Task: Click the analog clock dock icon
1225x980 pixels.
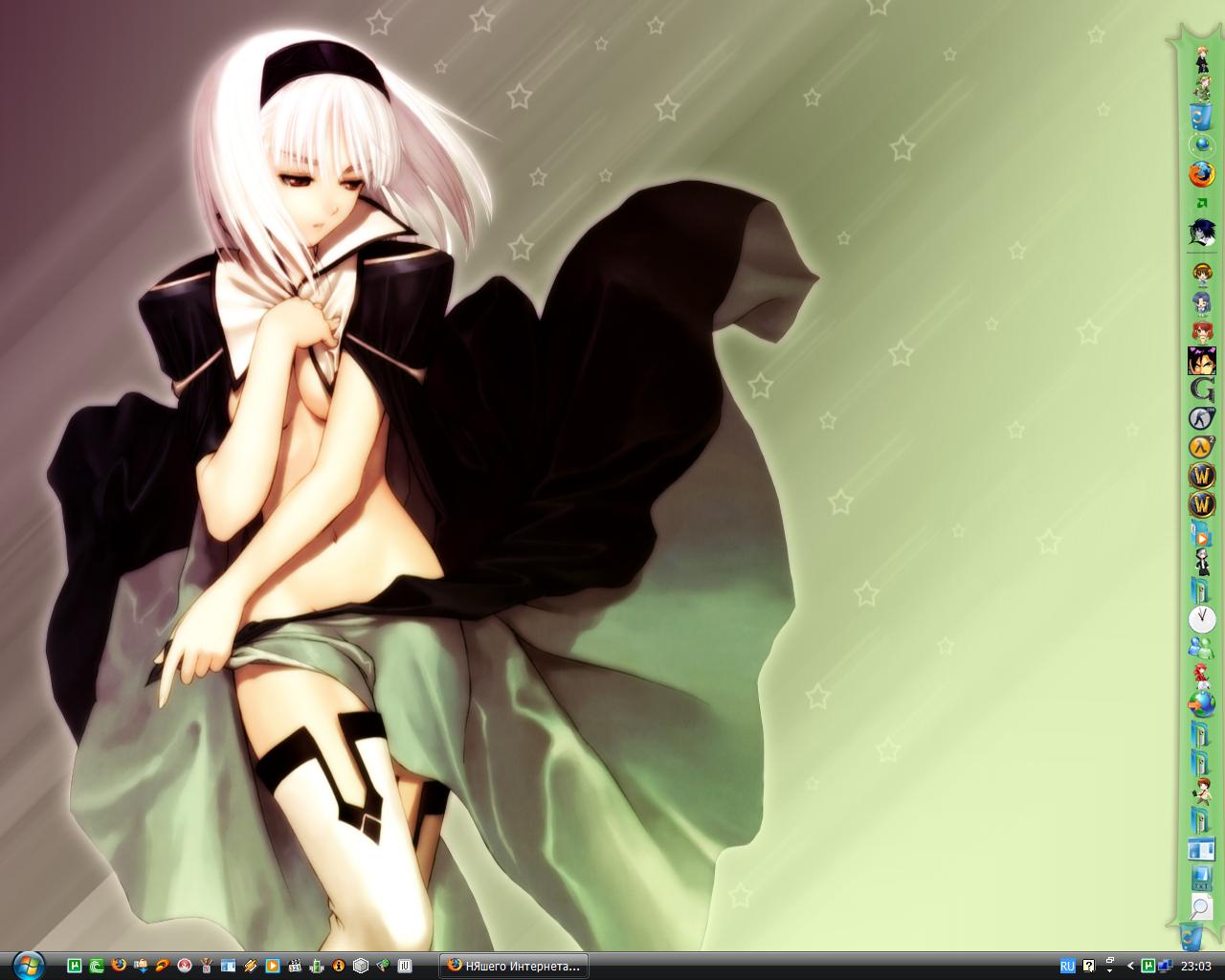Action: (x=1202, y=619)
